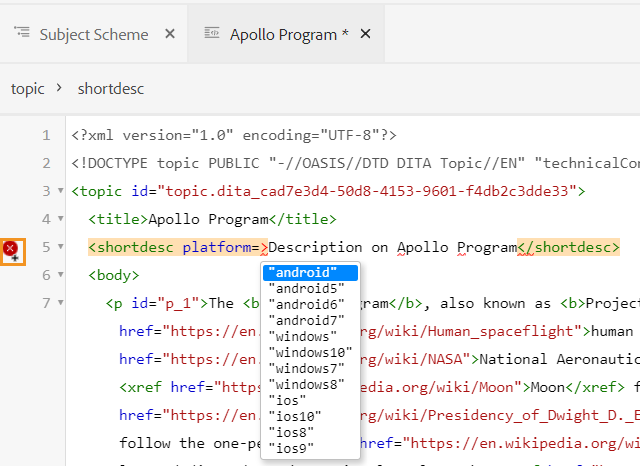Click the closing shortdesc tag
This screenshot has height=466, width=640.
(x=568, y=247)
